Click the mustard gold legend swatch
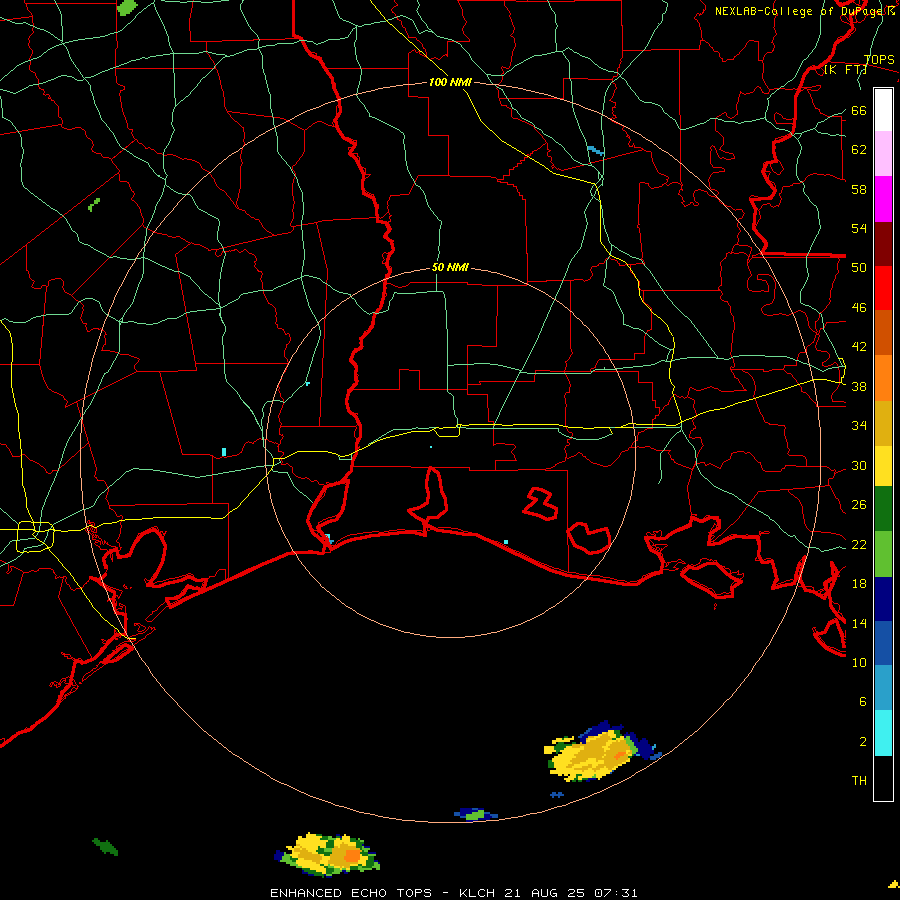Image resolution: width=900 pixels, height=900 pixels. tap(883, 423)
